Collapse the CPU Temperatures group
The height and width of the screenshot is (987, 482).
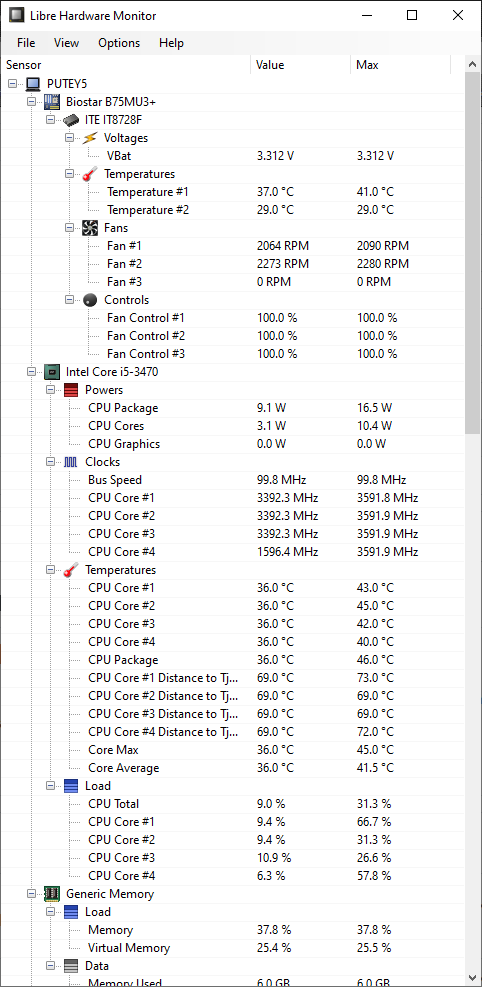[x=50, y=570]
